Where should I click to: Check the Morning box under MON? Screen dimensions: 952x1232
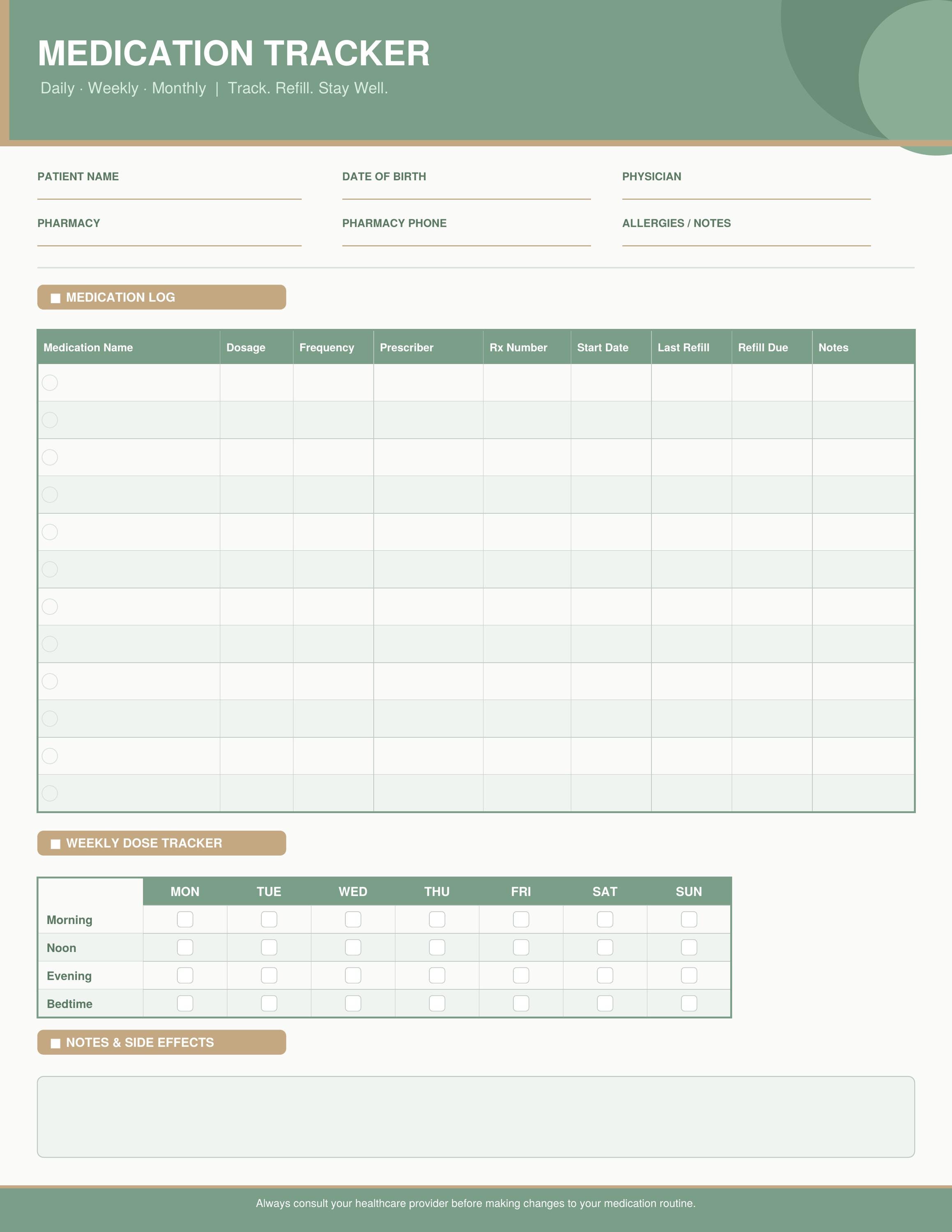pos(185,919)
